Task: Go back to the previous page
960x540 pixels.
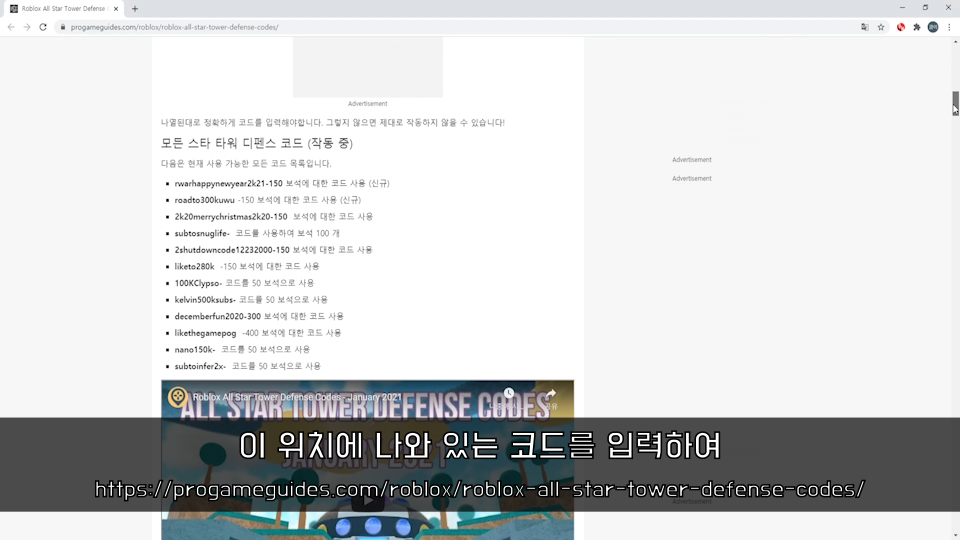Action: pyautogui.click(x=10, y=27)
